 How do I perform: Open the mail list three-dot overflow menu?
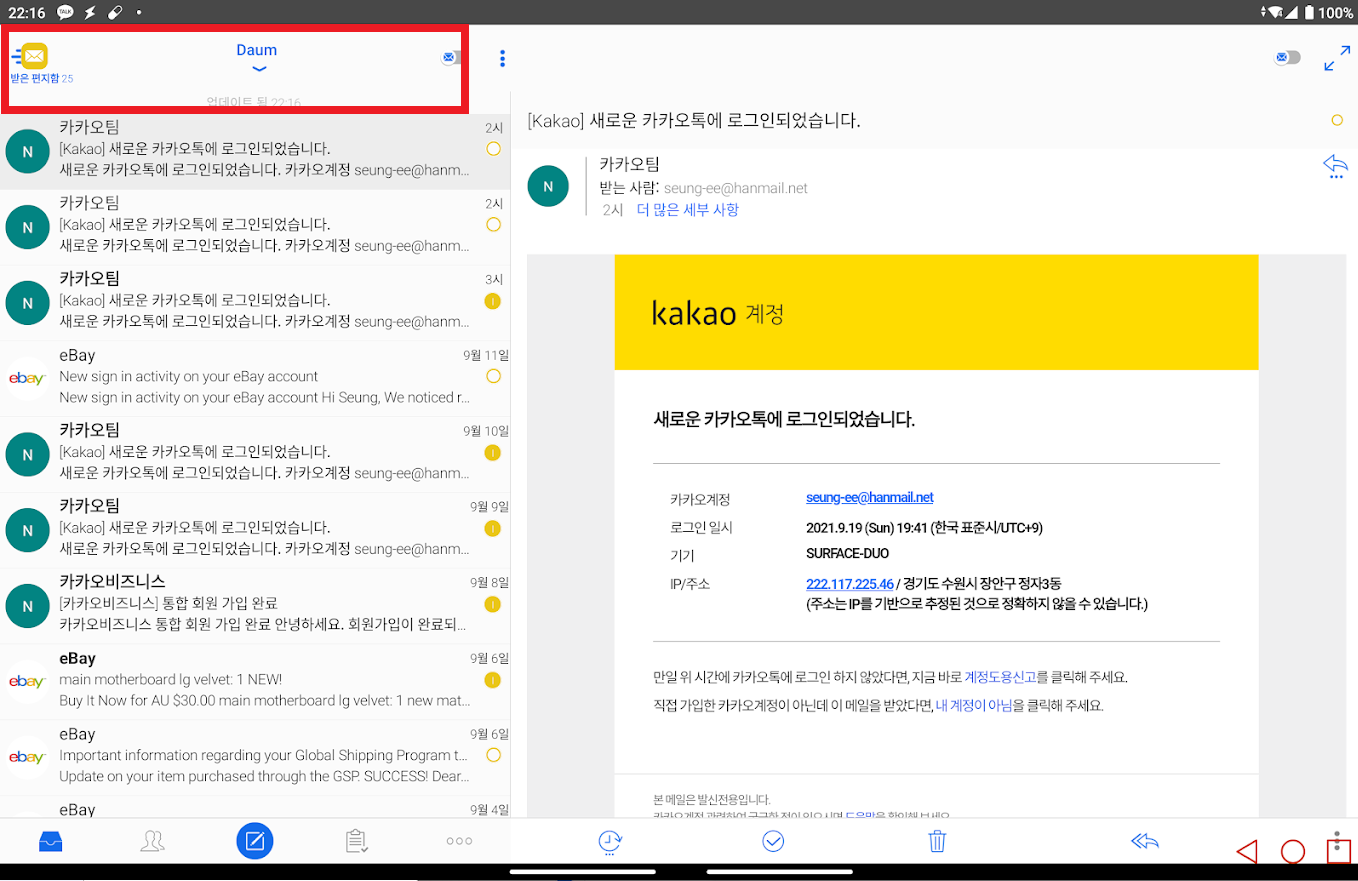[502, 58]
